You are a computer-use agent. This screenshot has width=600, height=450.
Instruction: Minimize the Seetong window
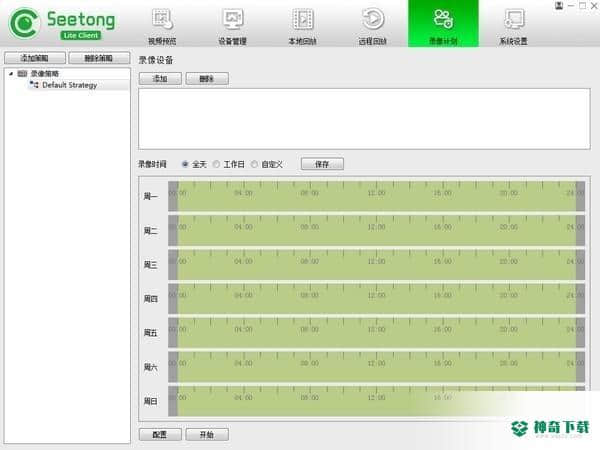(571, 5)
